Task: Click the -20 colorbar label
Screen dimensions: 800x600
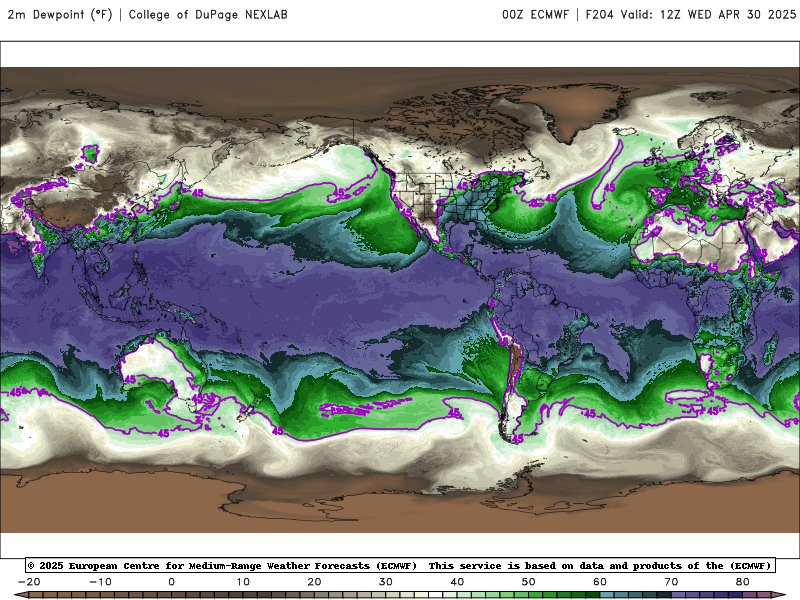Action: tap(29, 582)
